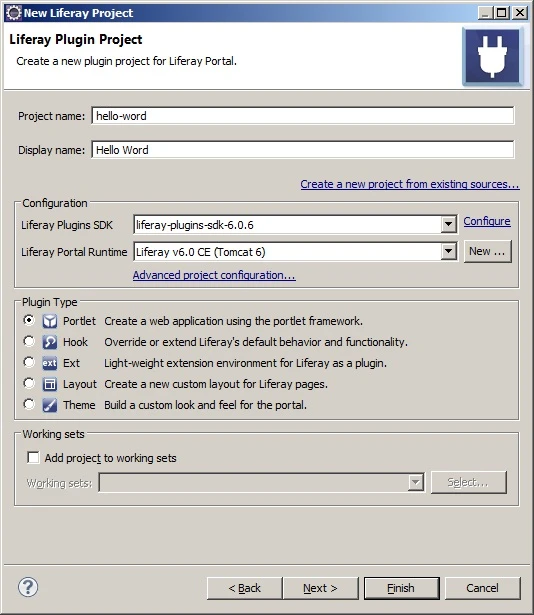Screen dimensions: 534x615
Task: Click the Theme label text
Action: click(79, 405)
